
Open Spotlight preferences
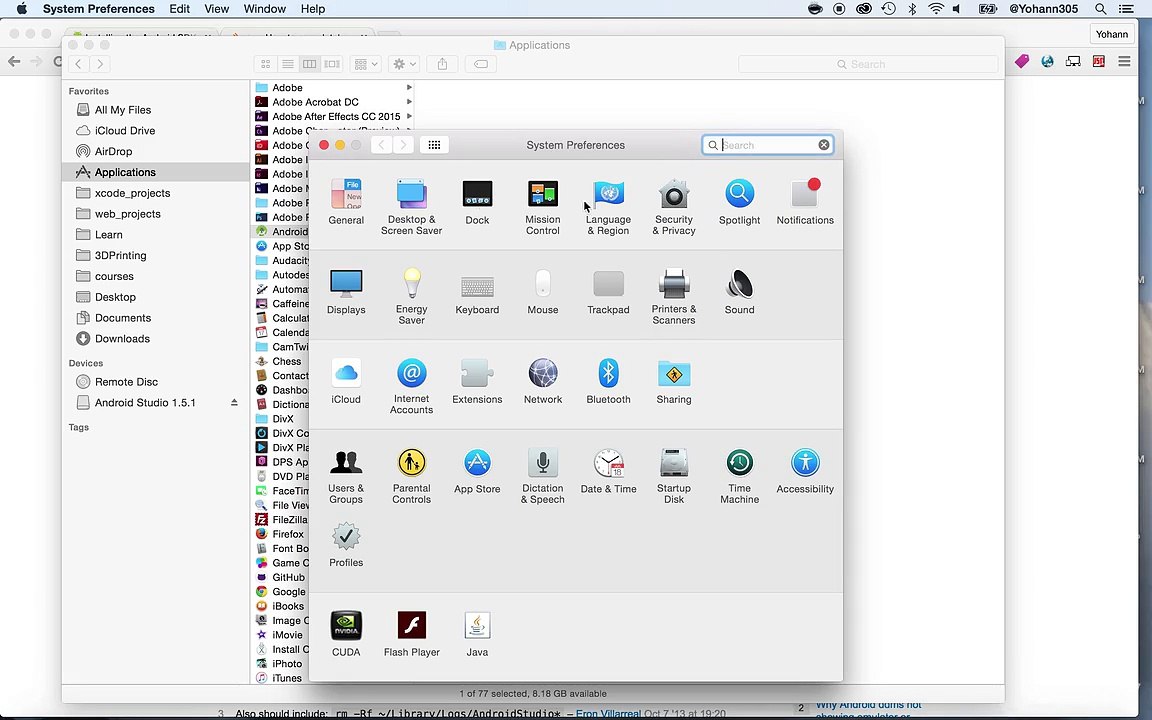739,202
